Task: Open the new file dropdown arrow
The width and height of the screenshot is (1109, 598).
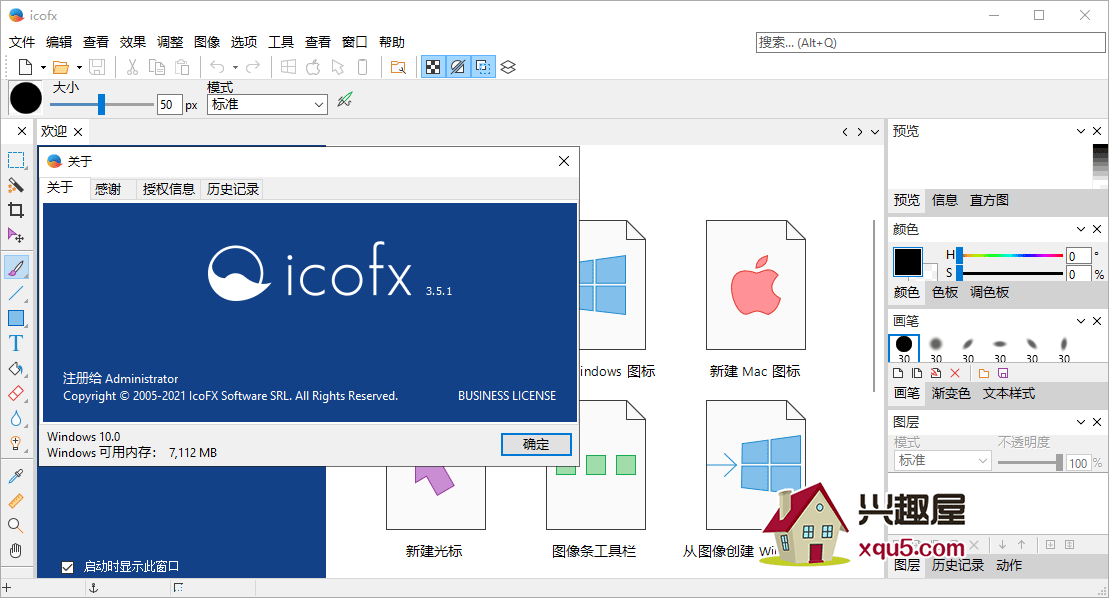Action: pyautogui.click(x=43, y=68)
